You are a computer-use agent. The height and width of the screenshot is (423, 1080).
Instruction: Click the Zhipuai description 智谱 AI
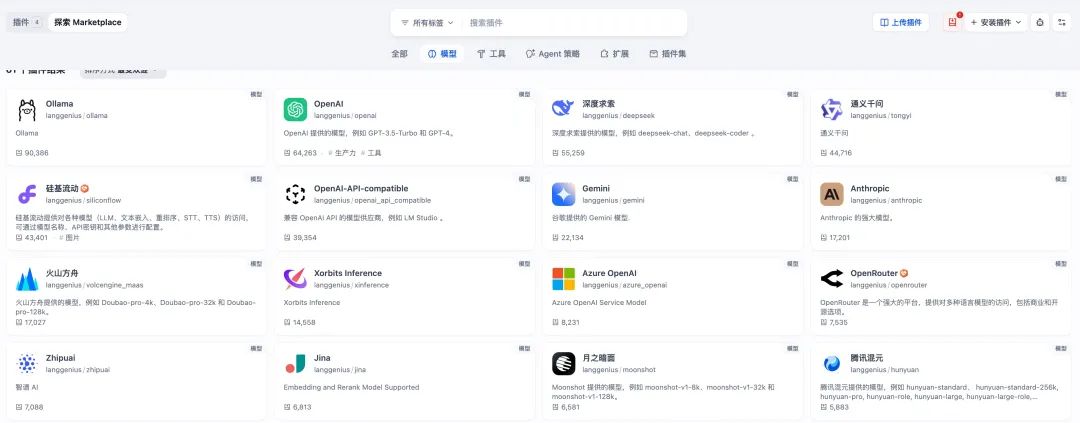click(x=29, y=387)
